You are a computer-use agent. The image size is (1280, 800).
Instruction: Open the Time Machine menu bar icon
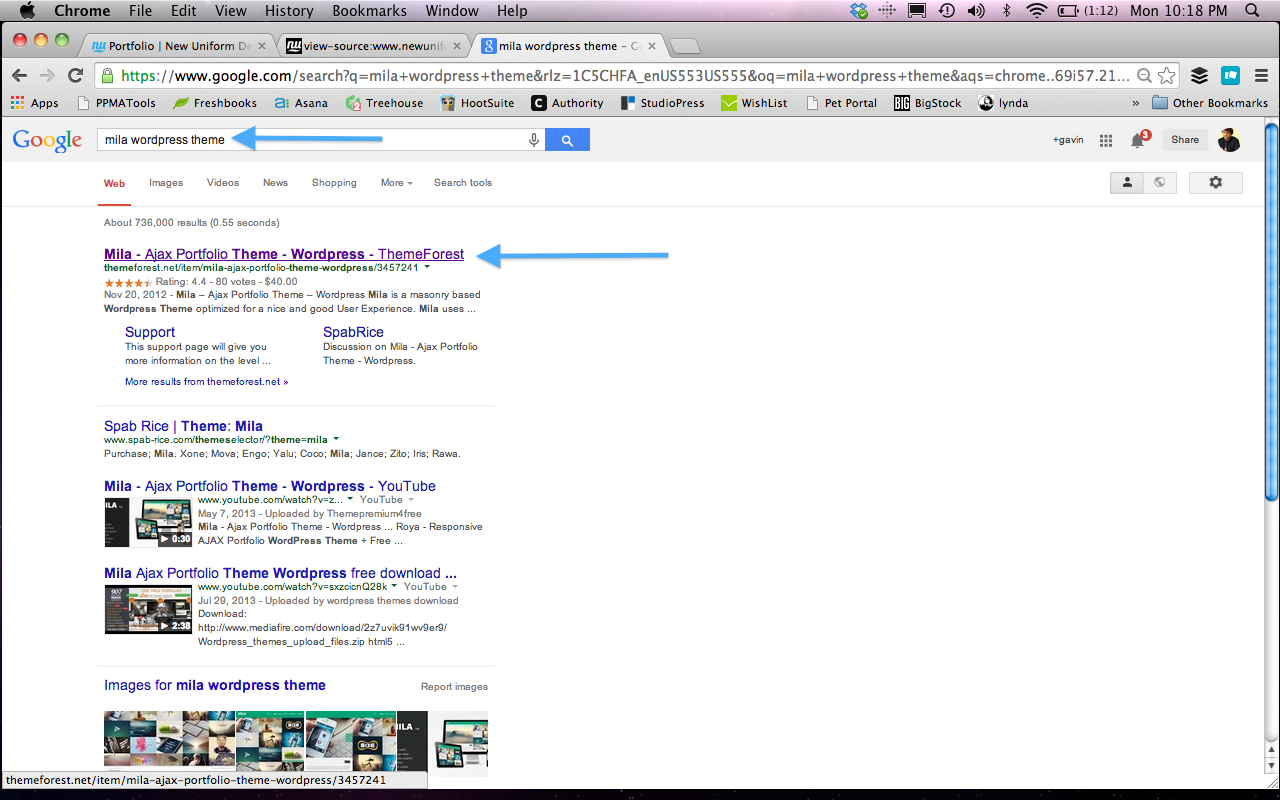[x=946, y=11]
